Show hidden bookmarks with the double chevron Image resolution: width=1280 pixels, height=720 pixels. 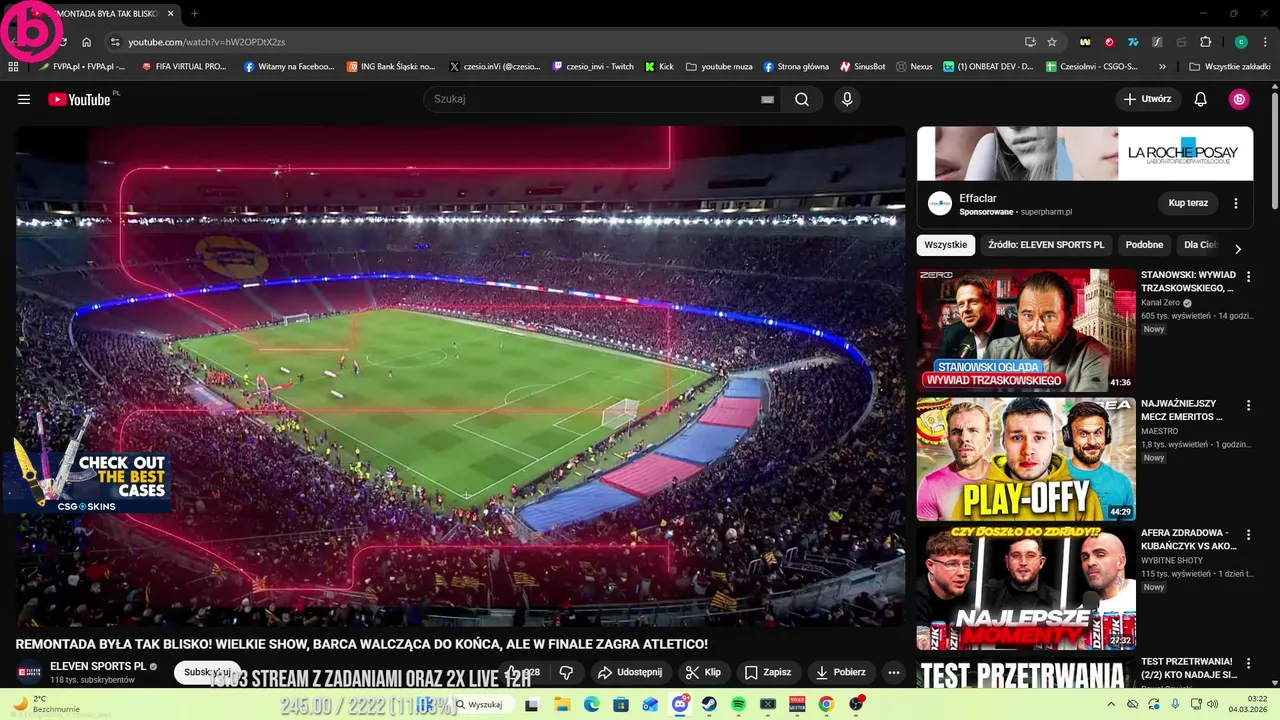click(1162, 66)
